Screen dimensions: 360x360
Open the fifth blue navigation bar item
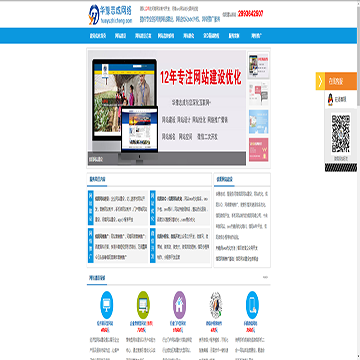188,36
